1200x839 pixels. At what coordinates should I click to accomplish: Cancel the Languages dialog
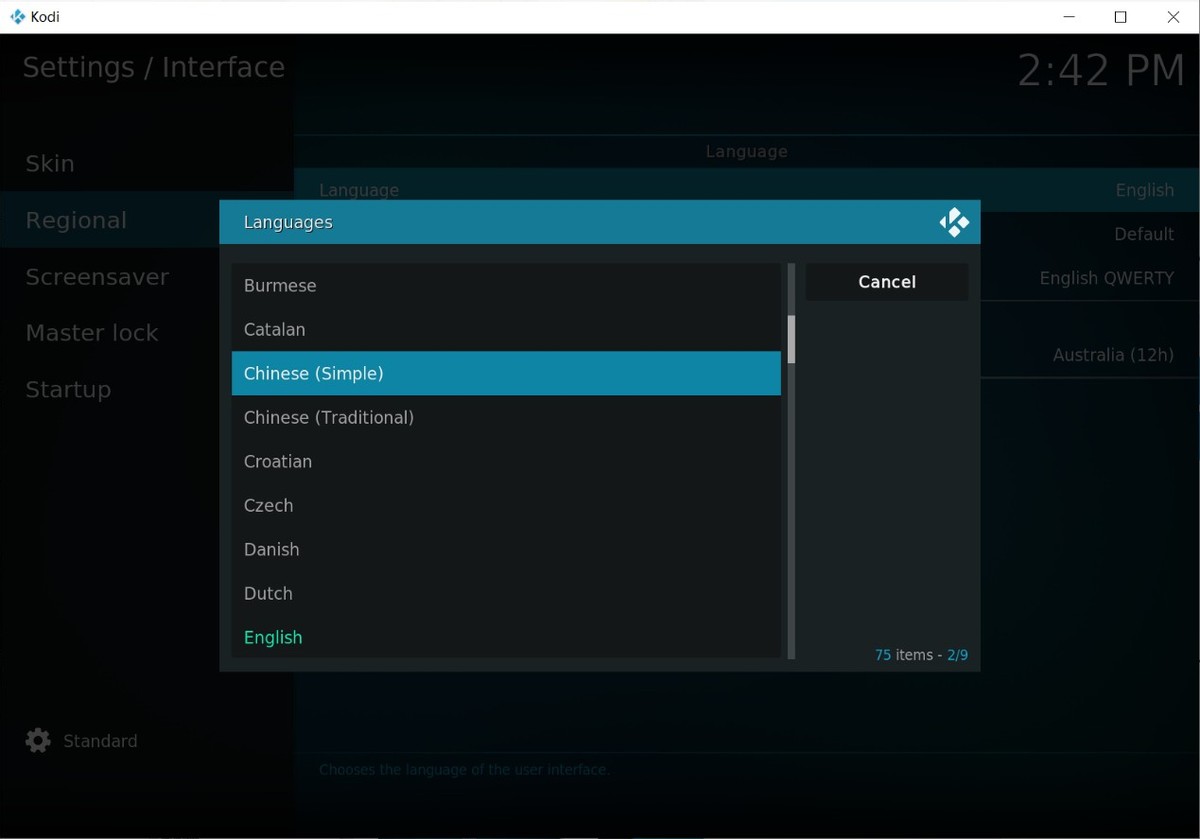pos(887,282)
